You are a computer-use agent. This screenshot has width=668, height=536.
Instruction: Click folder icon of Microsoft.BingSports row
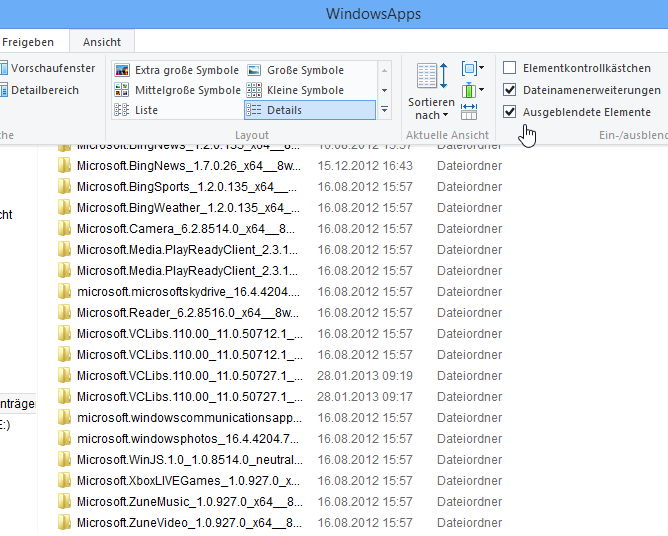(x=64, y=187)
